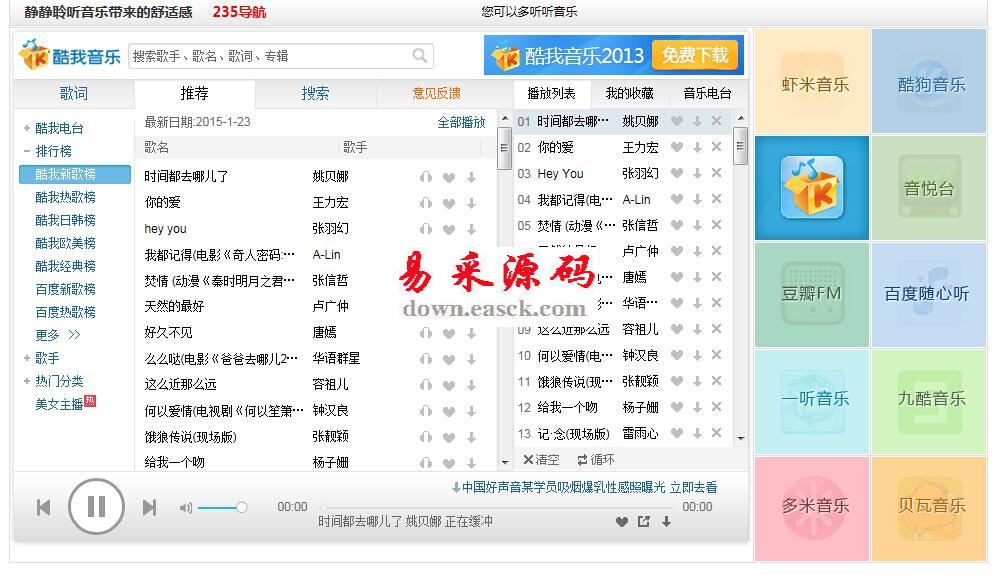Share the current song from the player bar
The height and width of the screenshot is (575, 997).
[643, 521]
